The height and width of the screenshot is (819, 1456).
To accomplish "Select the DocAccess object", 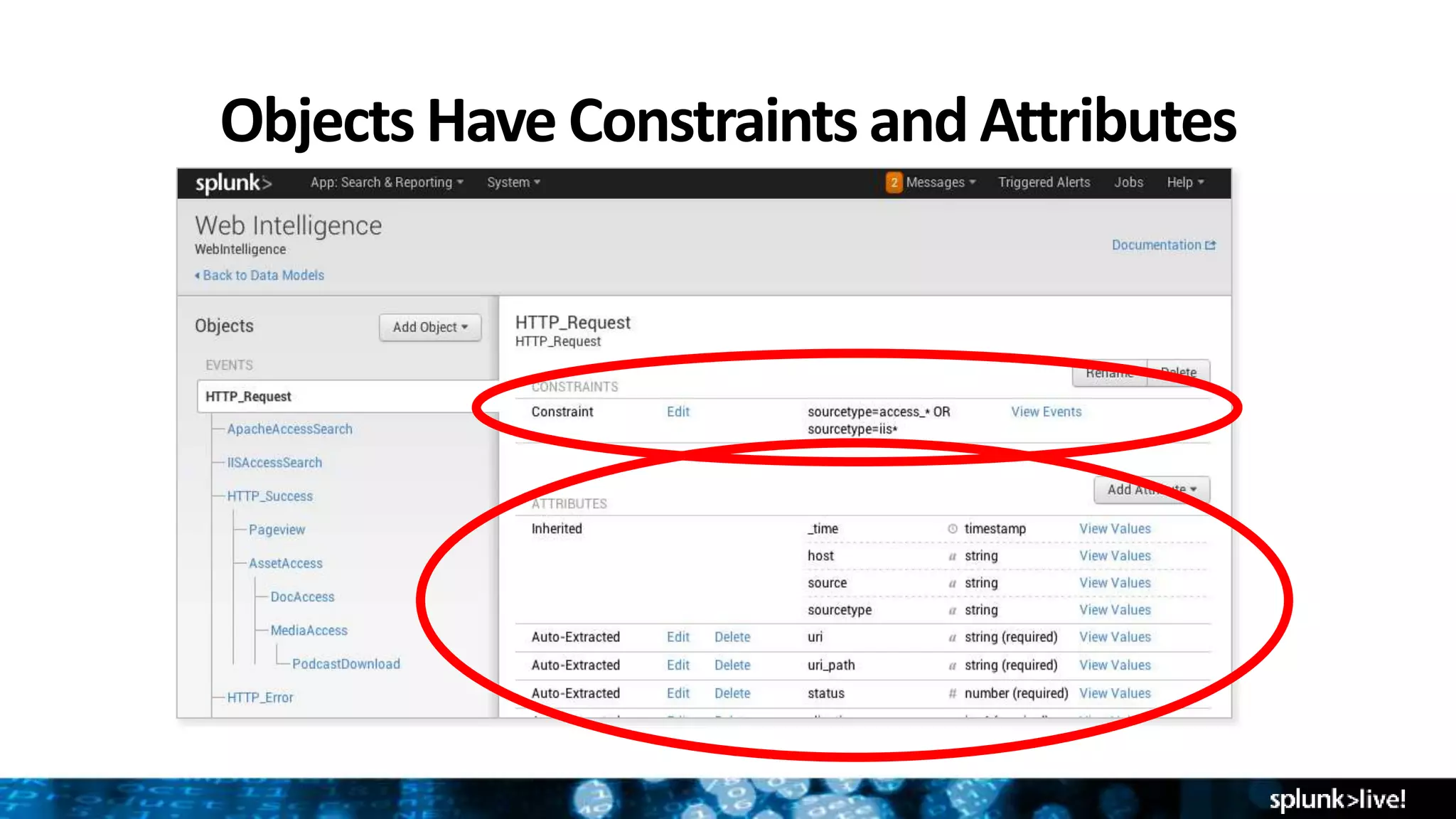I will (x=302, y=596).
